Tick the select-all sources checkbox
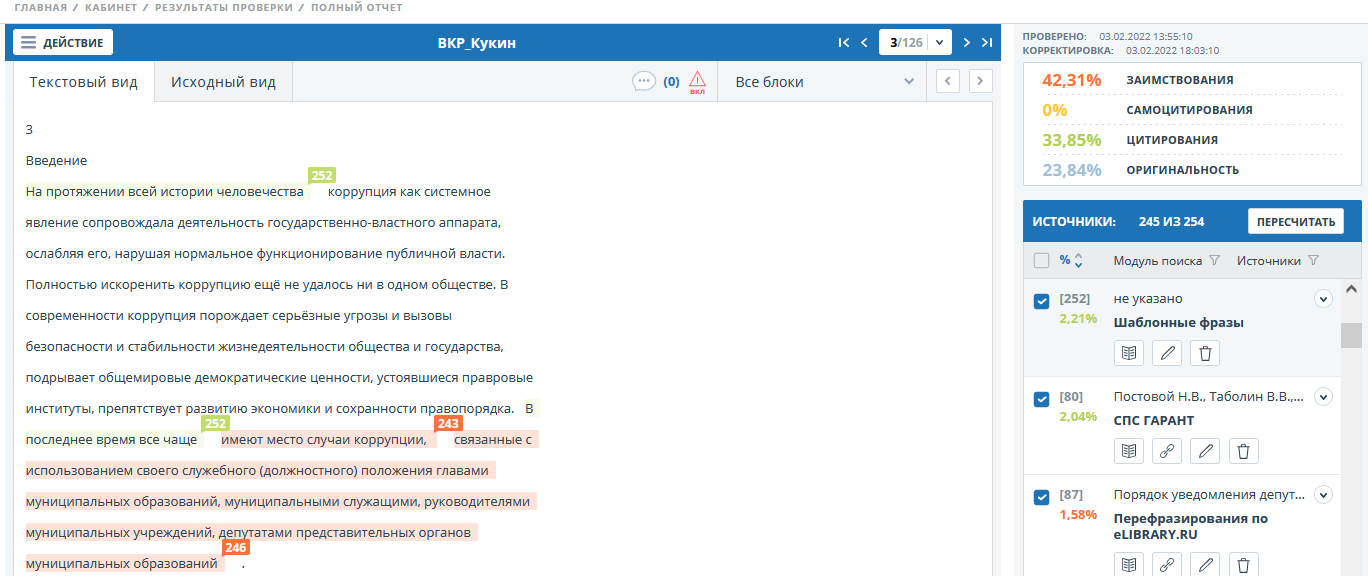 (1041, 261)
